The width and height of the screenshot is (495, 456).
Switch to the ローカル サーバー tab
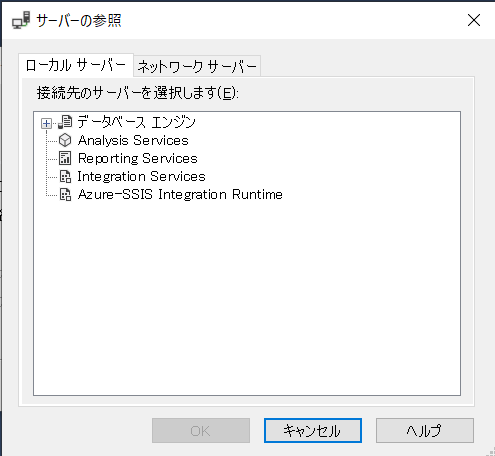click(x=76, y=65)
